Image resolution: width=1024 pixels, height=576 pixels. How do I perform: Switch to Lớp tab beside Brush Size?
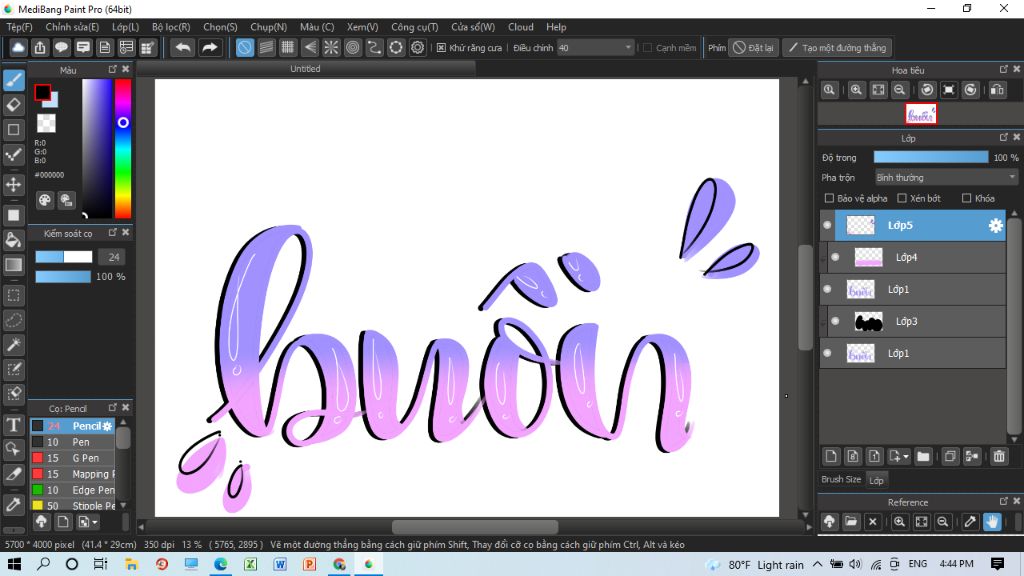click(876, 480)
